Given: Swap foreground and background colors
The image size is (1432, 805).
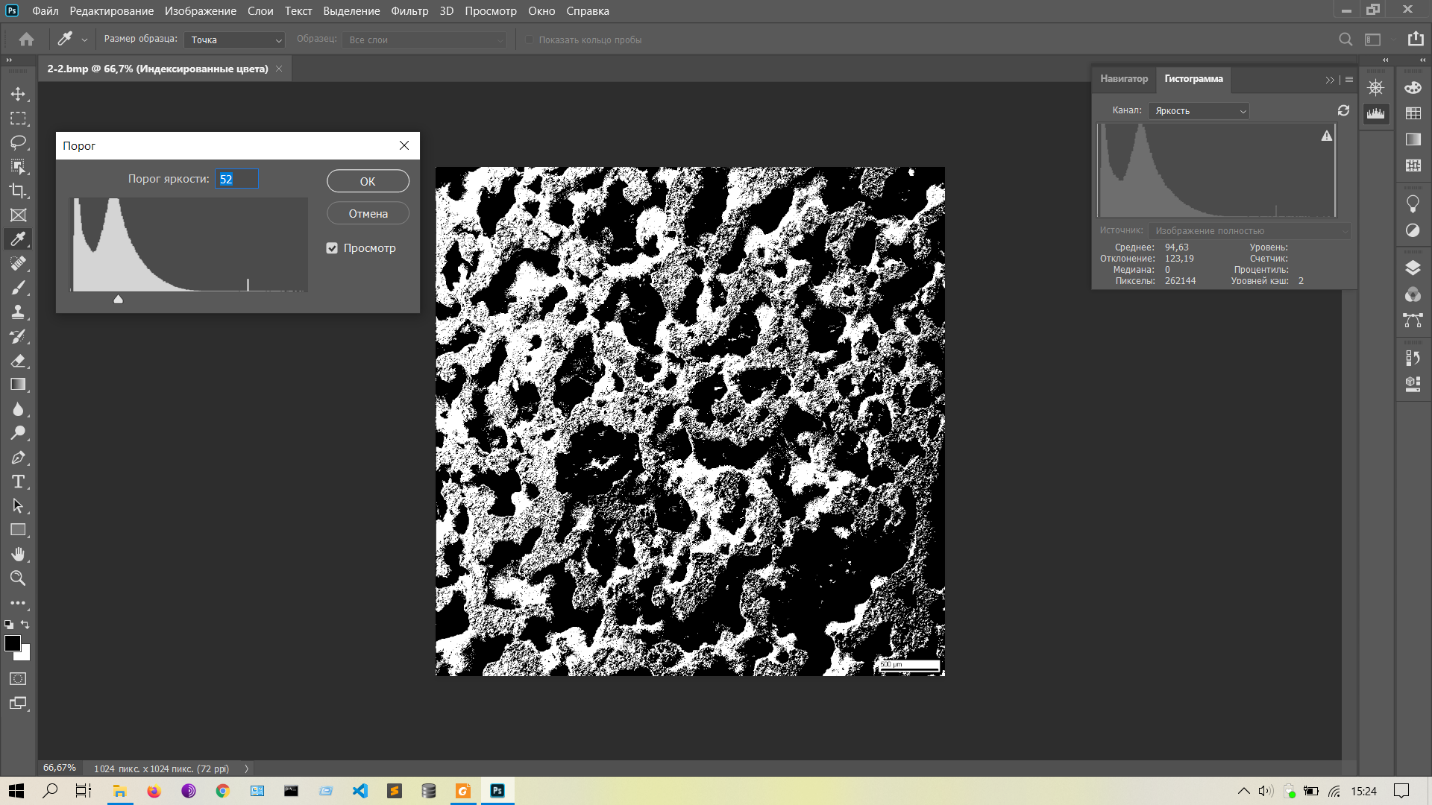Looking at the screenshot, I should point(25,625).
